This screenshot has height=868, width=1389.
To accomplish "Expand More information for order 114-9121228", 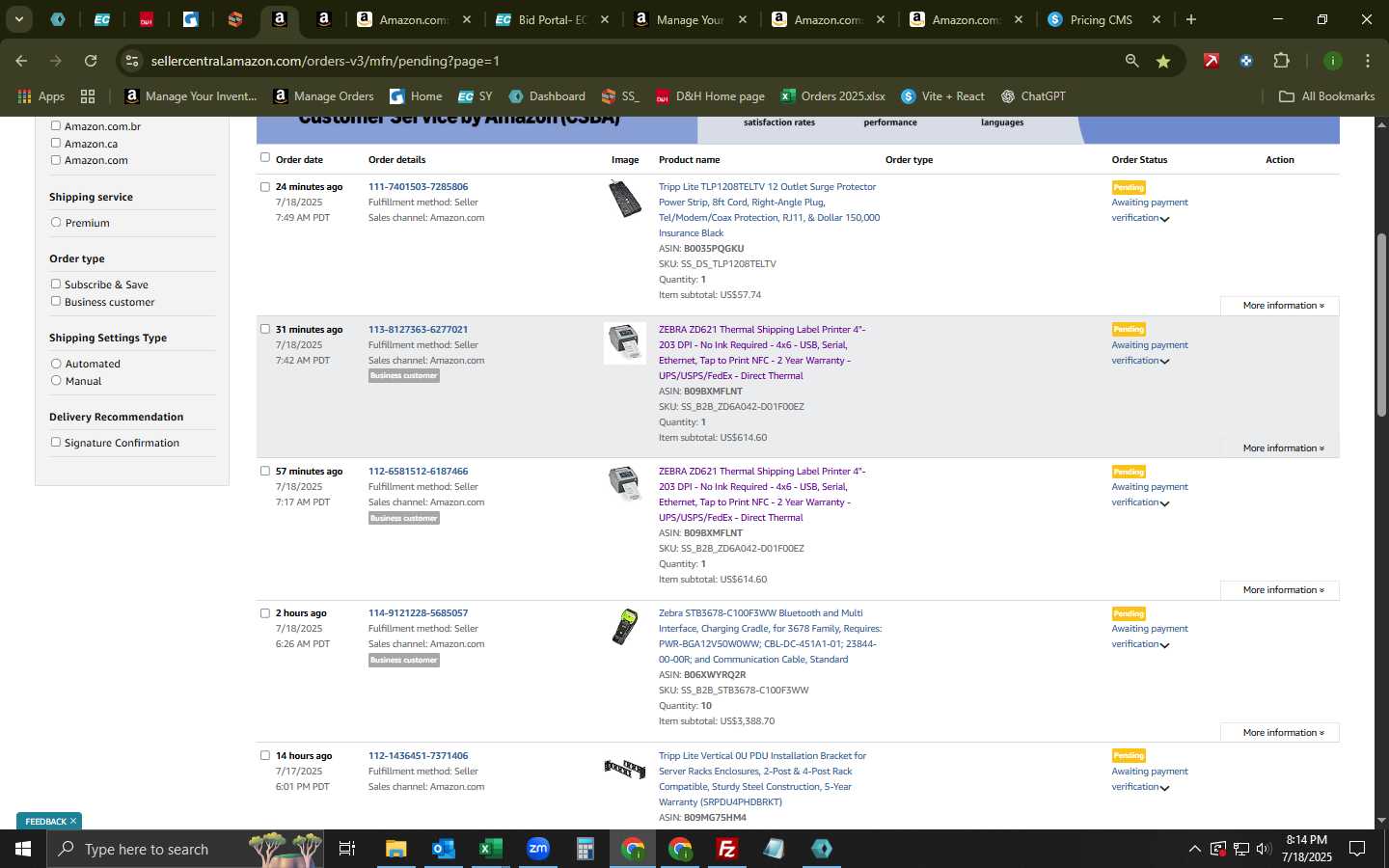I will click(x=1279, y=733).
